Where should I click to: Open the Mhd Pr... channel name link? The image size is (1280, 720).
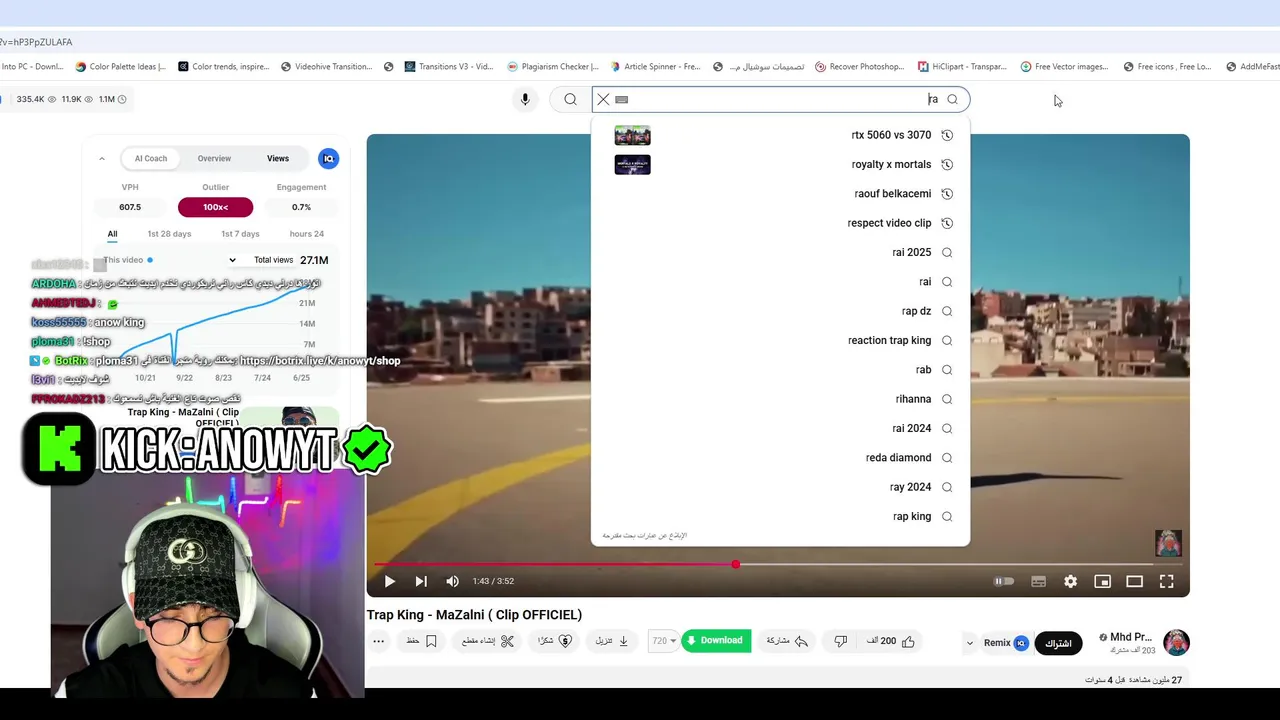pyautogui.click(x=1130, y=637)
